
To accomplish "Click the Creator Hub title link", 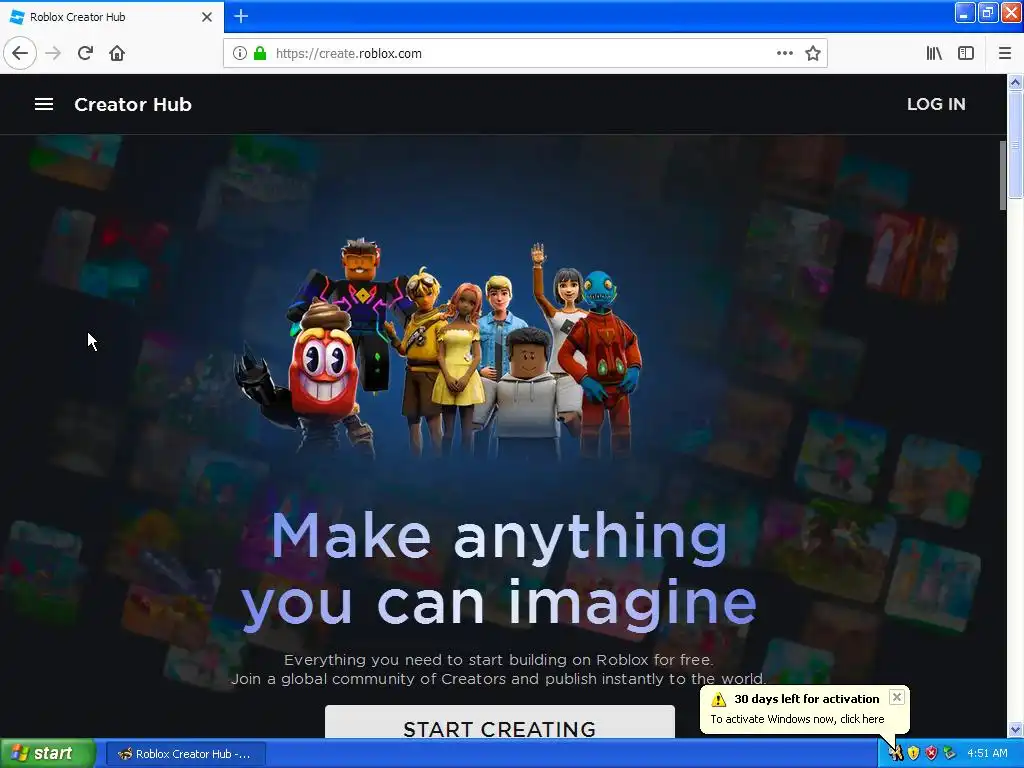I will (133, 104).
